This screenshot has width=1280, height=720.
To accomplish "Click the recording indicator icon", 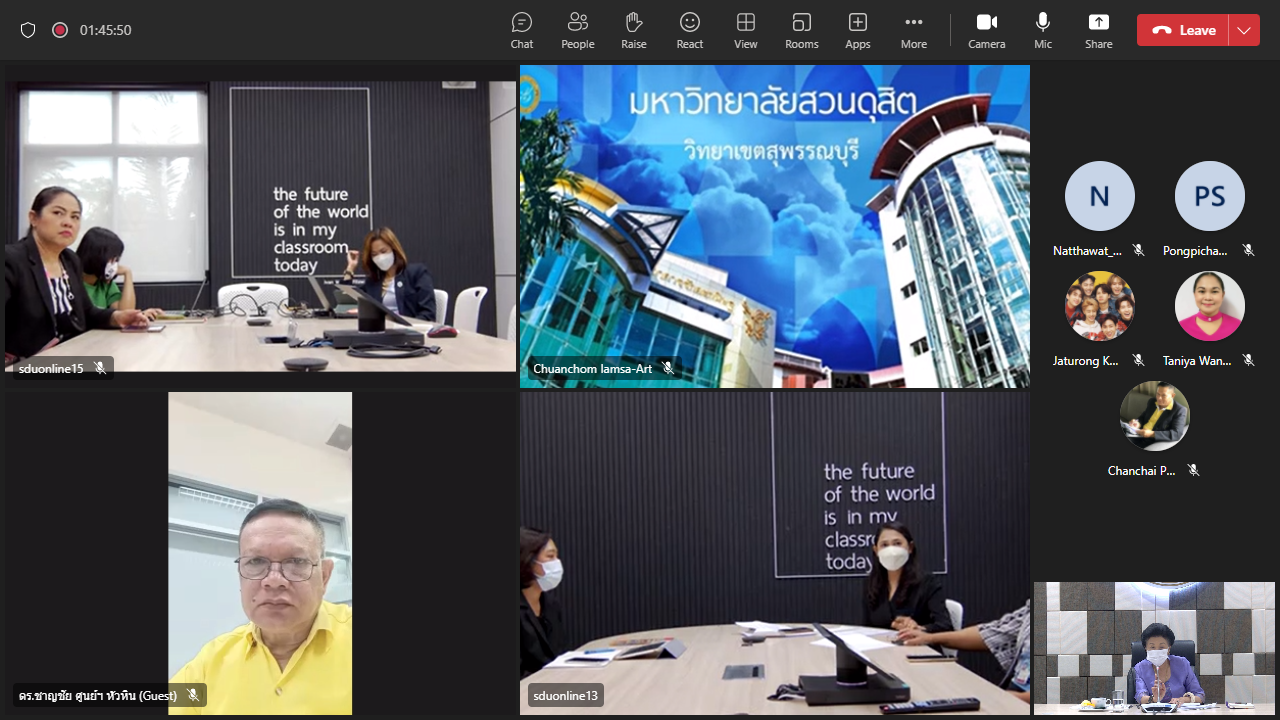I will click(x=60, y=30).
